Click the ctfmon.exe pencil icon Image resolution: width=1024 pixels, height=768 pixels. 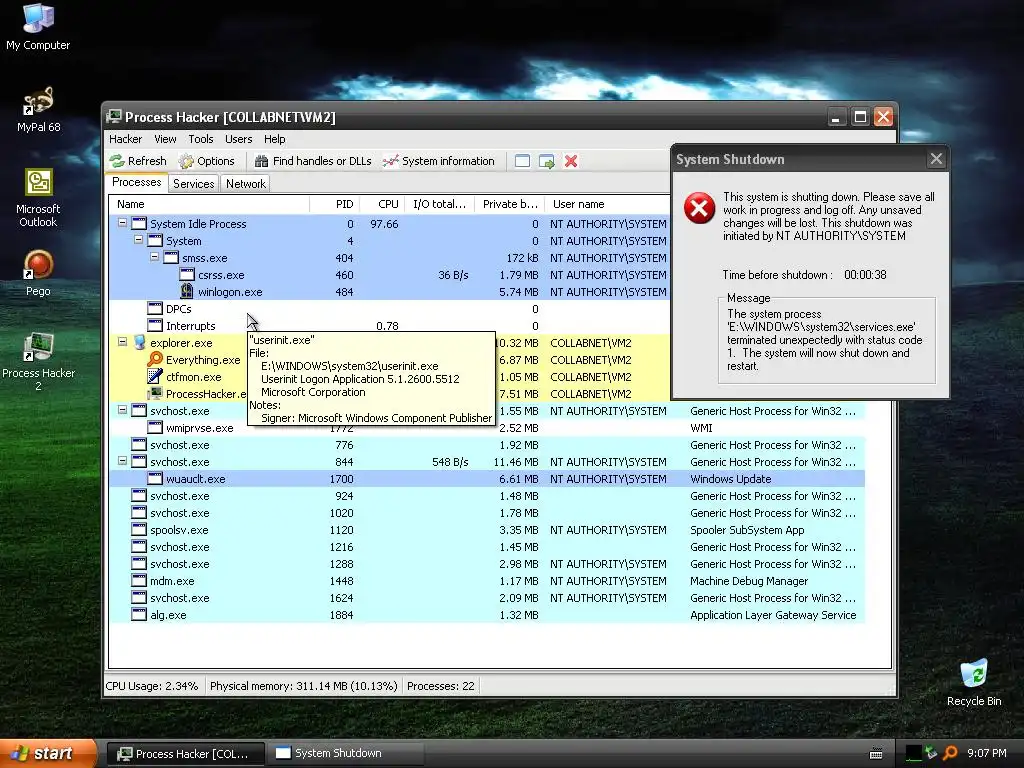[x=155, y=376]
